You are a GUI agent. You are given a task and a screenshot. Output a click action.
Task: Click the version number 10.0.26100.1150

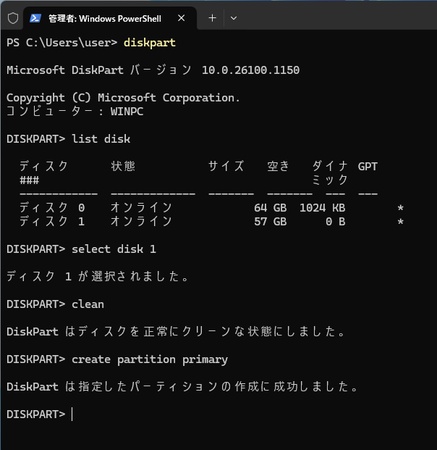251,70
